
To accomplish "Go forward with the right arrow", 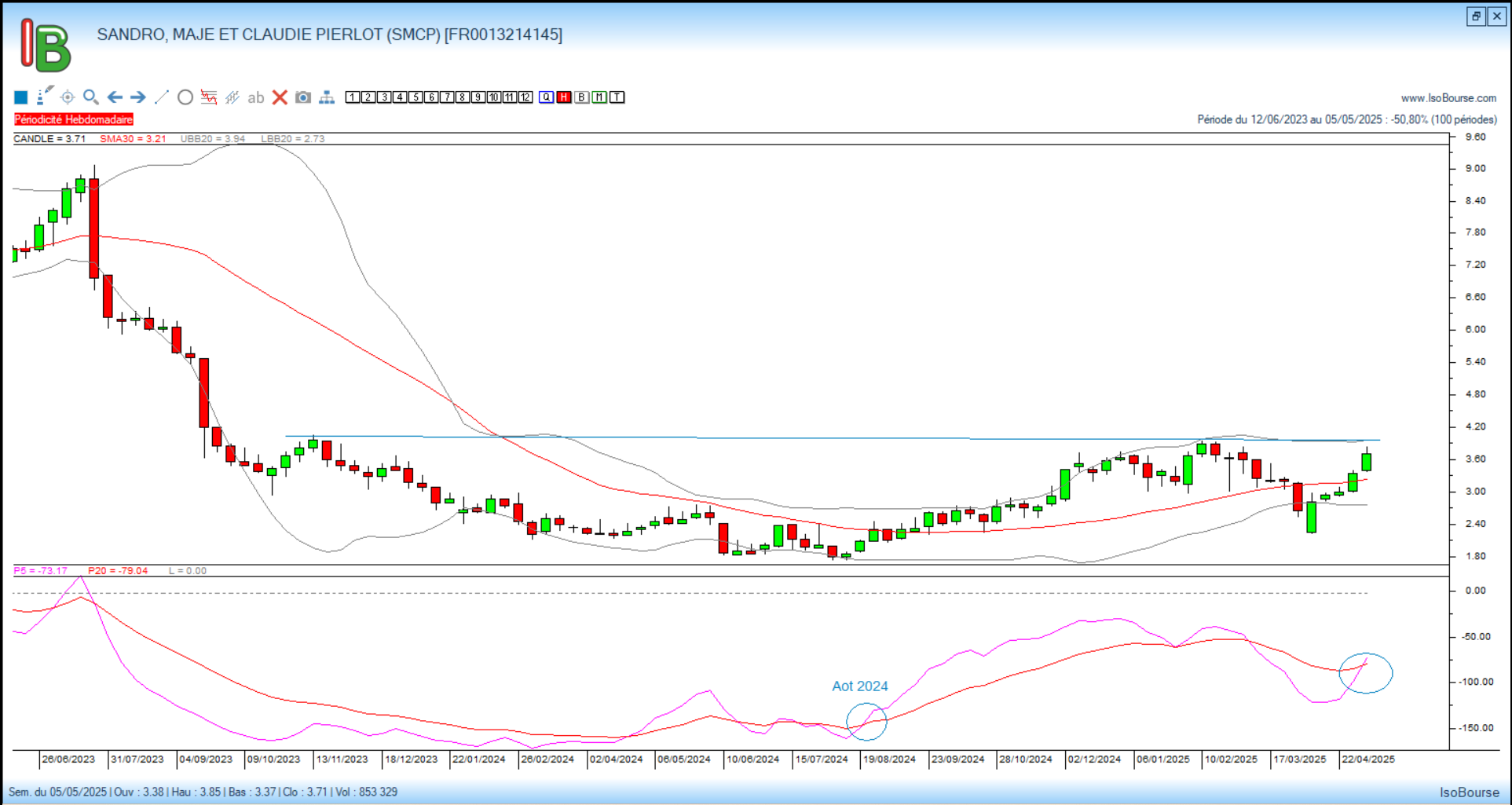I will tap(138, 97).
